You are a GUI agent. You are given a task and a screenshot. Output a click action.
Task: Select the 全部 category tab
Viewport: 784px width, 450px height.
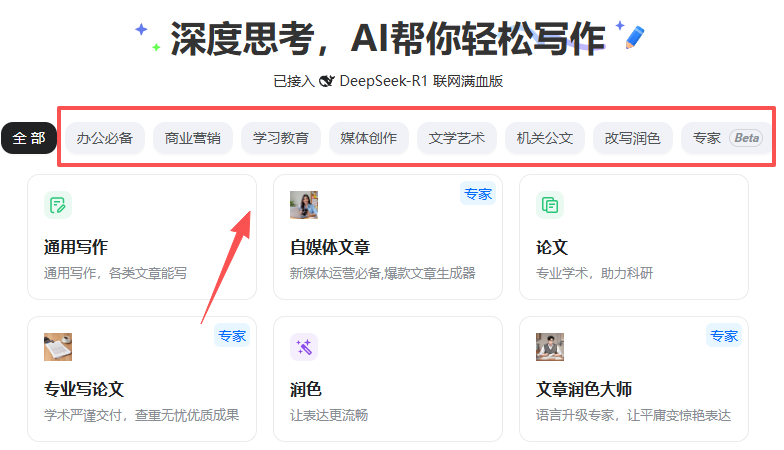coord(29,138)
